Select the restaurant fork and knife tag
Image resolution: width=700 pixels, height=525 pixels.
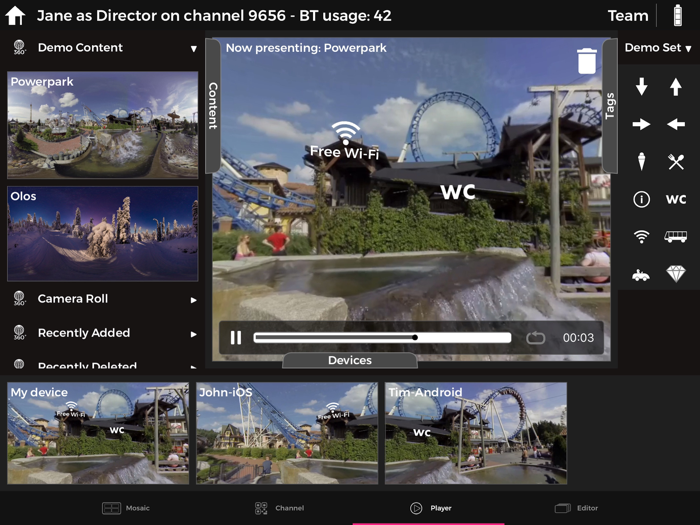(676, 162)
